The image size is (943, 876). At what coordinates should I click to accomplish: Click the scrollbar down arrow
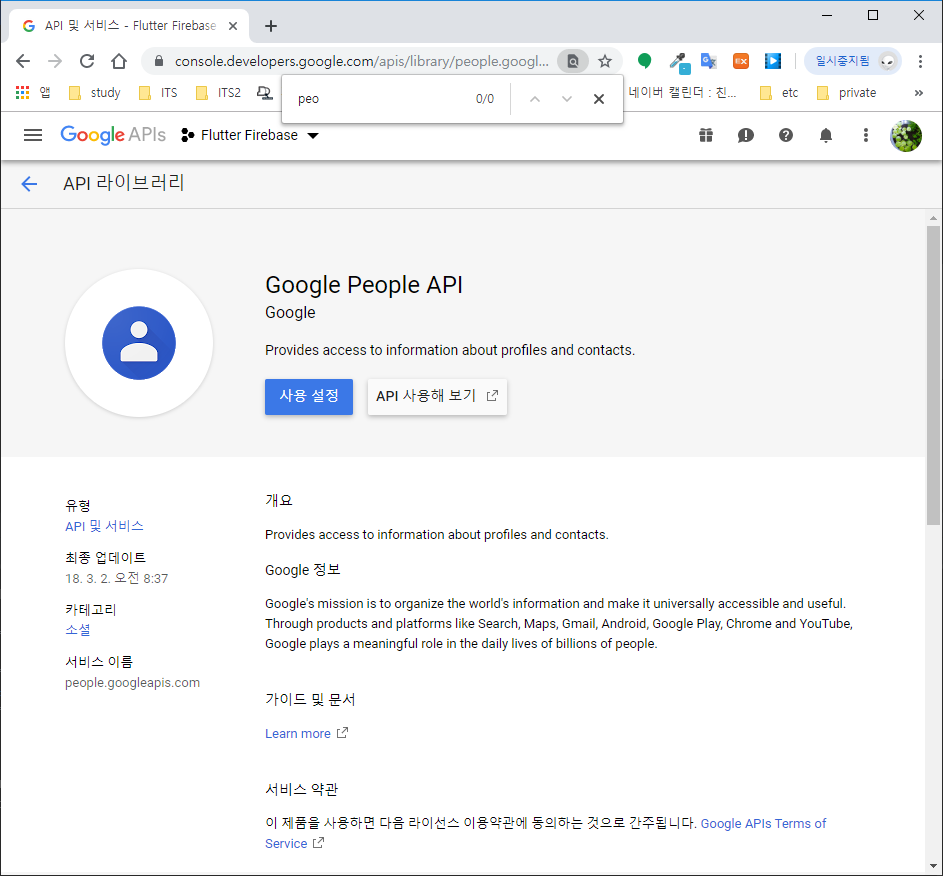coord(933,866)
